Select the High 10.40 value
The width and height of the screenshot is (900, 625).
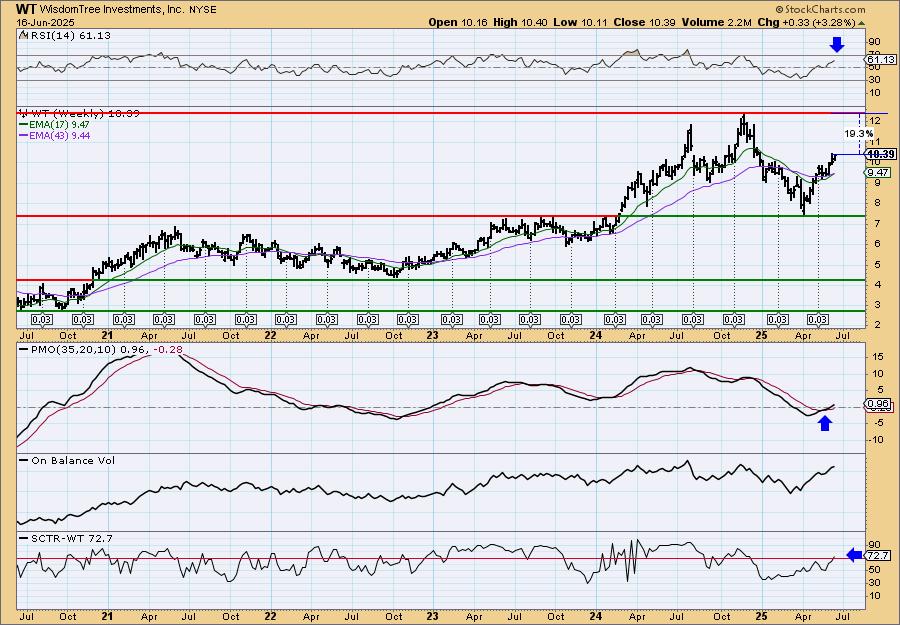coord(520,22)
